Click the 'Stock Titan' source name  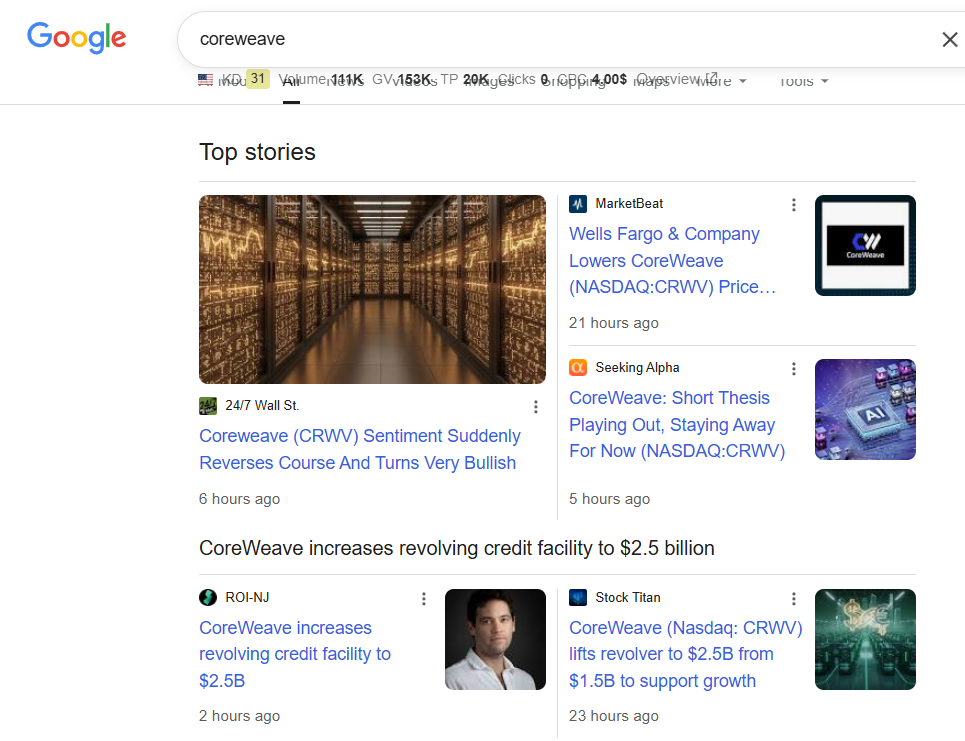pos(628,598)
